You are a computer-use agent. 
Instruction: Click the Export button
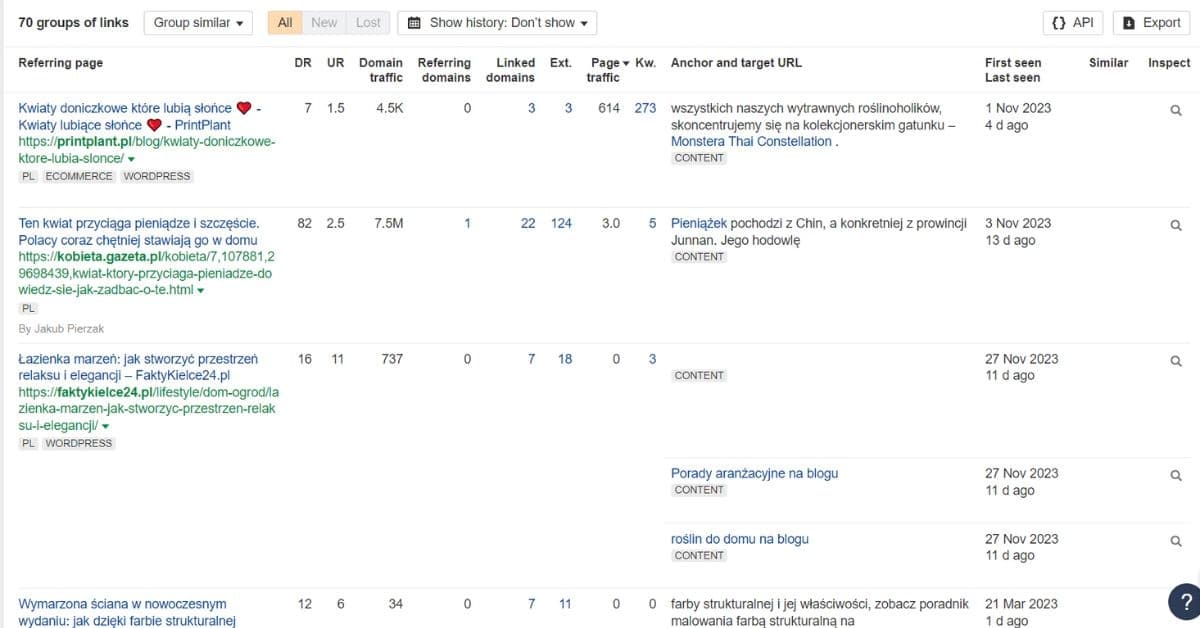1151,23
